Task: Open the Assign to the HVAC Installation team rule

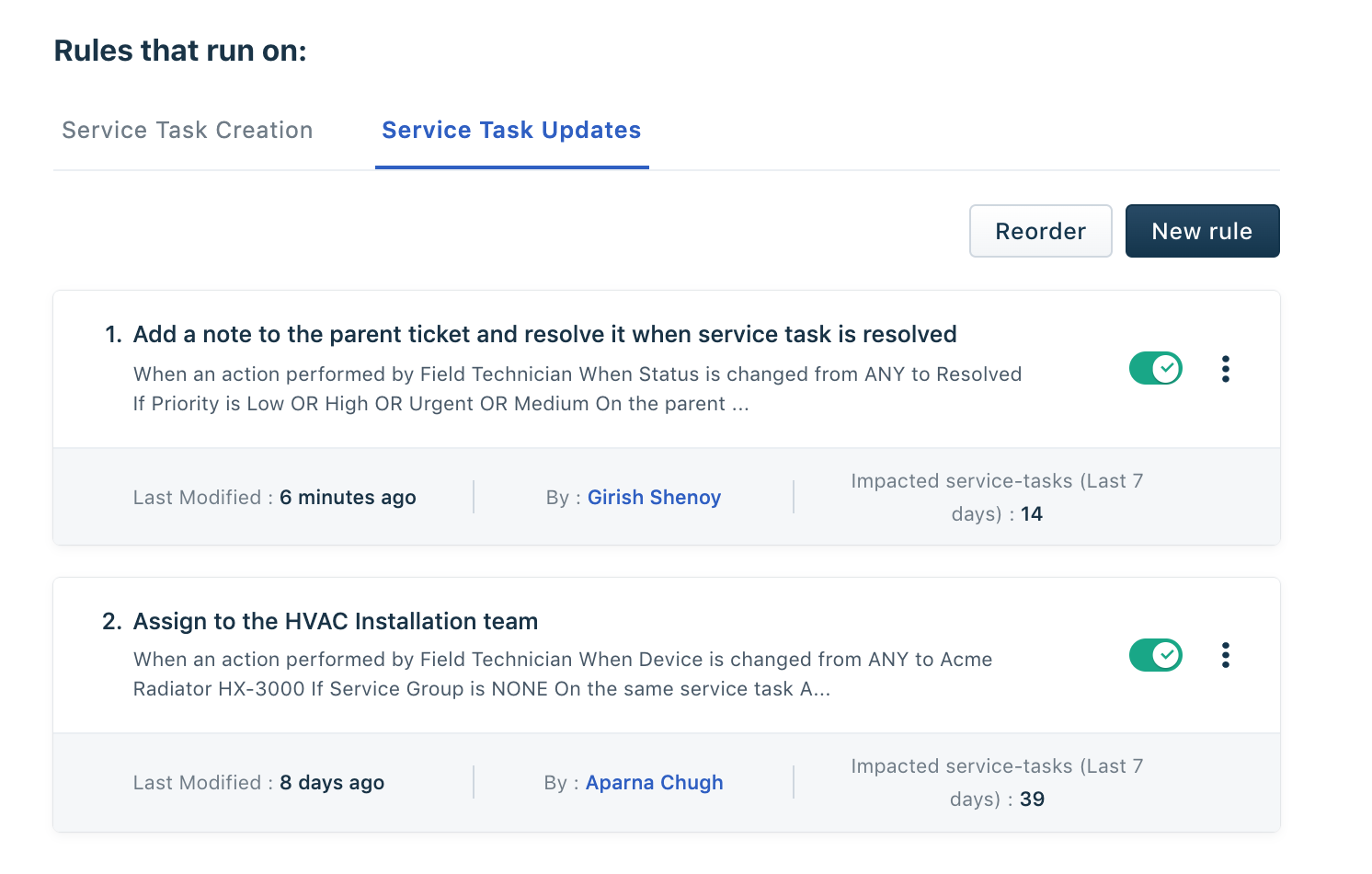Action: (336, 622)
